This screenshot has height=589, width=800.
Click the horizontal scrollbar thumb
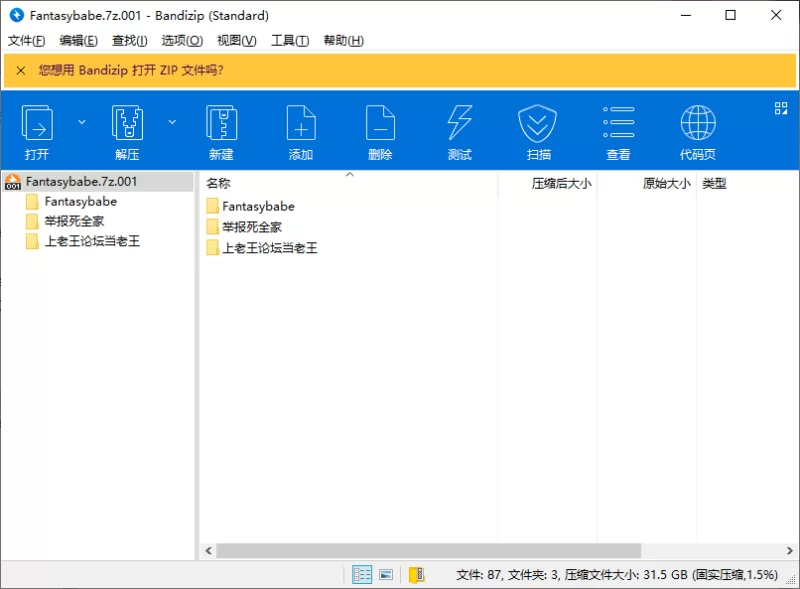tap(429, 551)
